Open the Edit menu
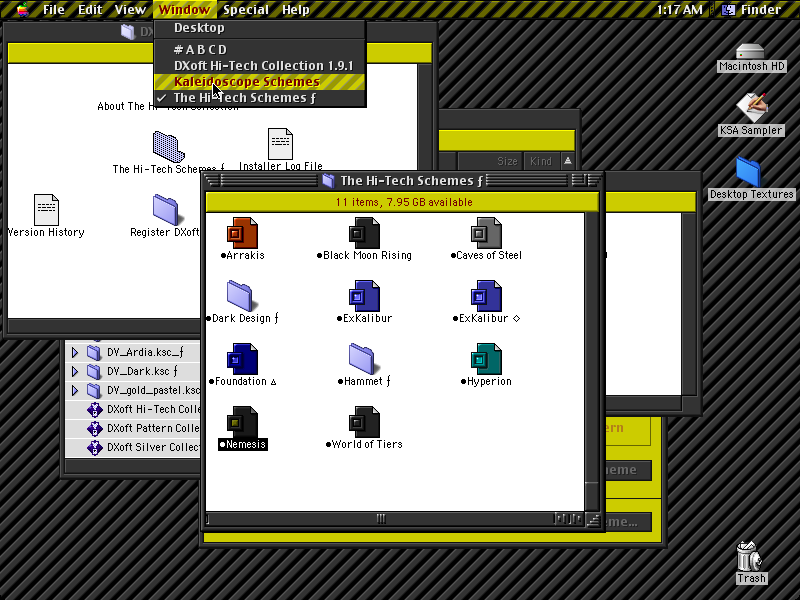 pyautogui.click(x=90, y=9)
